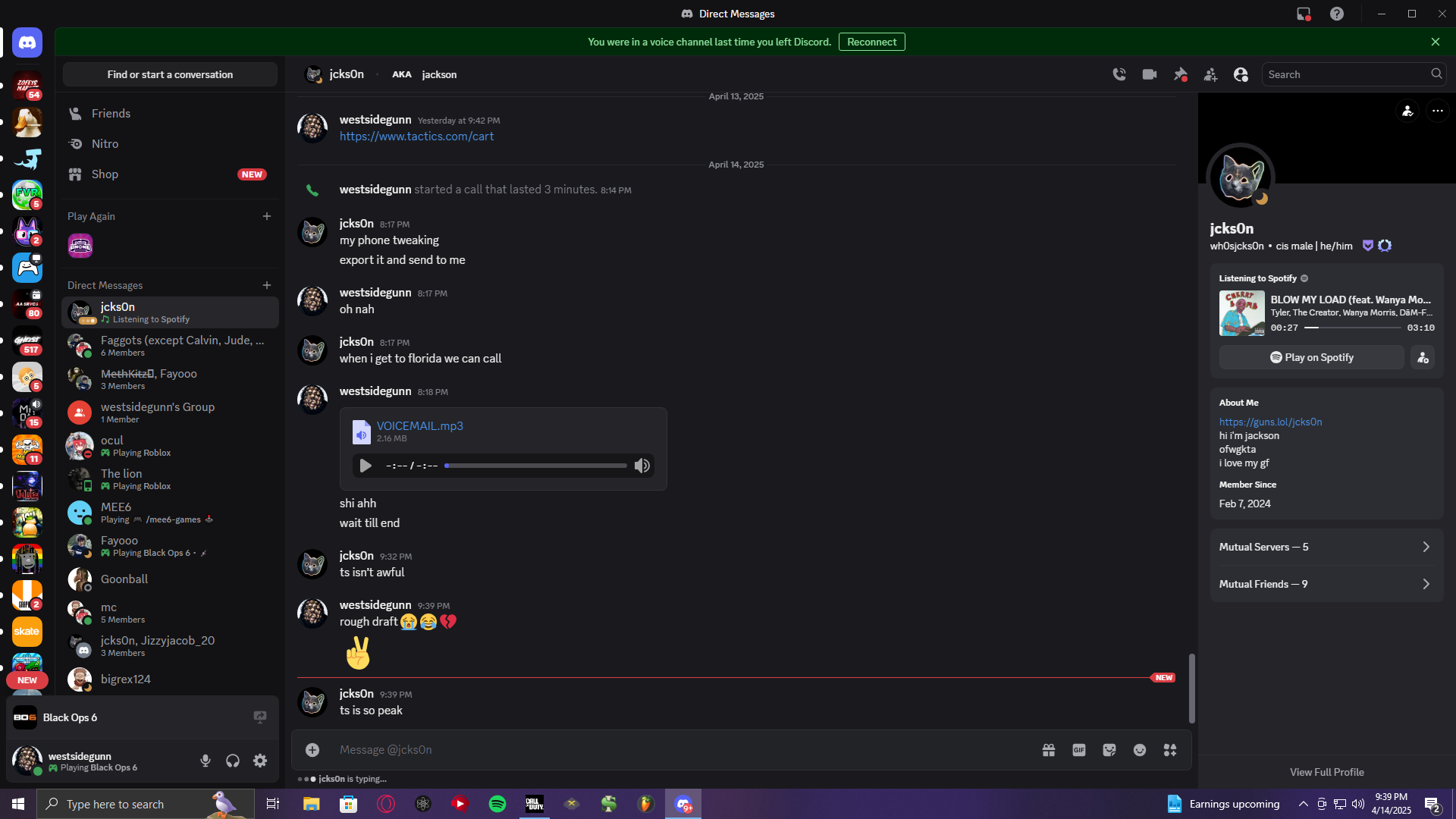Click the VOICEMAIL.mp3 seek bar
The image size is (1456, 819).
click(x=536, y=466)
